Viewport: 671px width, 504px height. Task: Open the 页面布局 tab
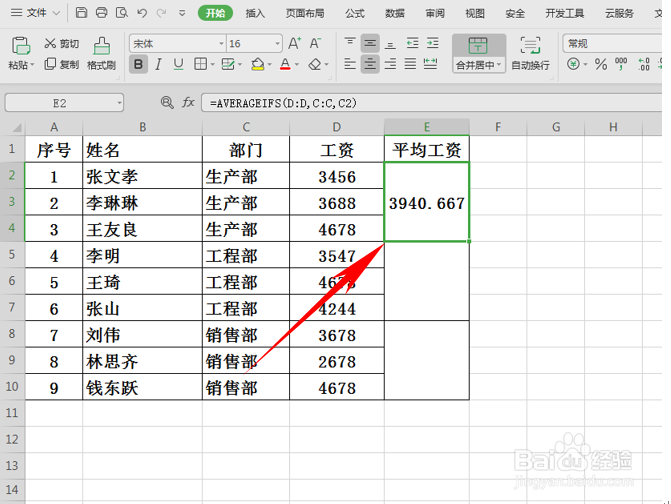coord(305,13)
